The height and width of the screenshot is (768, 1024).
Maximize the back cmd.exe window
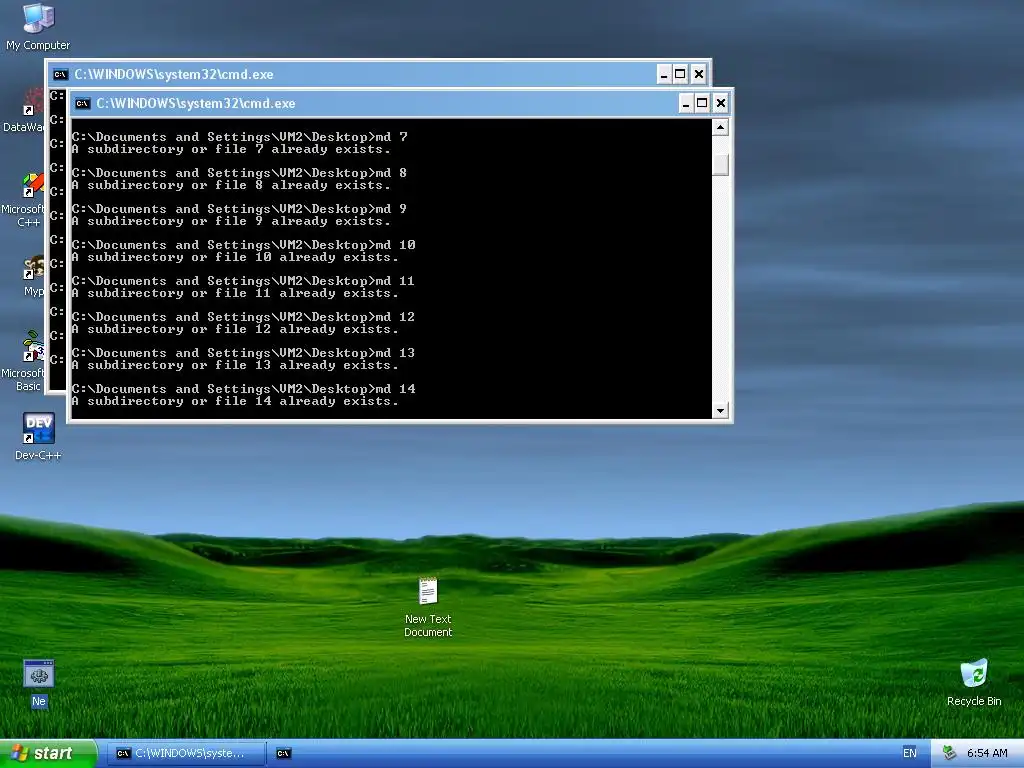(x=680, y=74)
